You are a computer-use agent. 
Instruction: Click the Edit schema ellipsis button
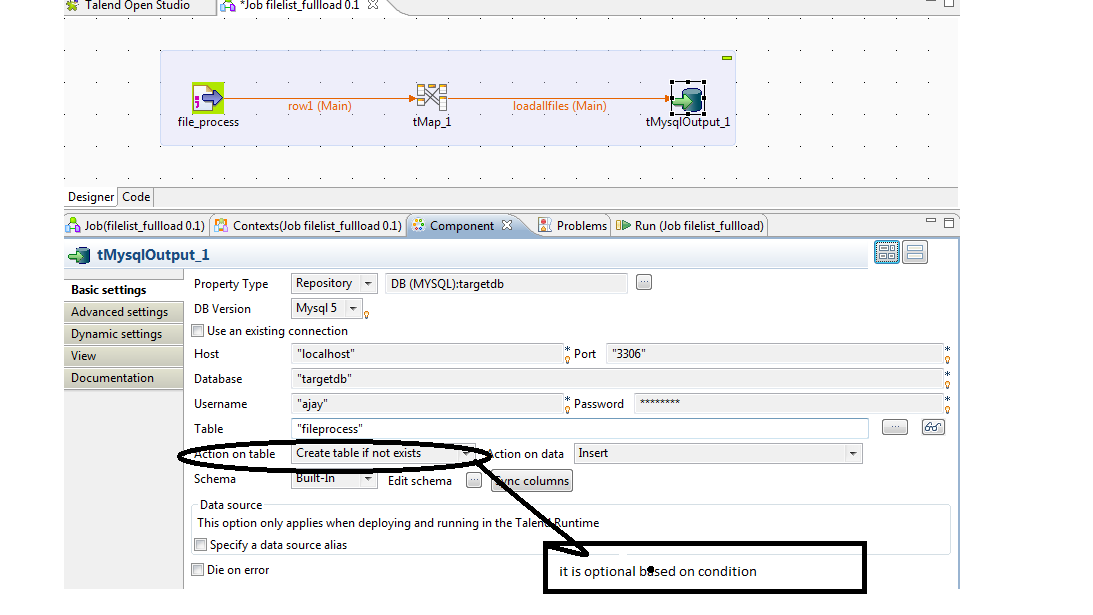coord(474,481)
